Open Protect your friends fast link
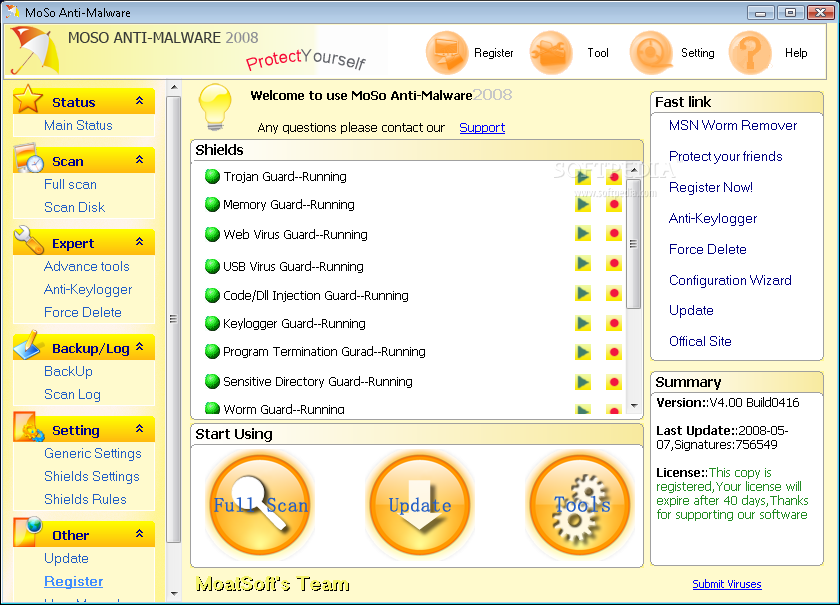Image resolution: width=840 pixels, height=605 pixels. pyautogui.click(x=725, y=156)
